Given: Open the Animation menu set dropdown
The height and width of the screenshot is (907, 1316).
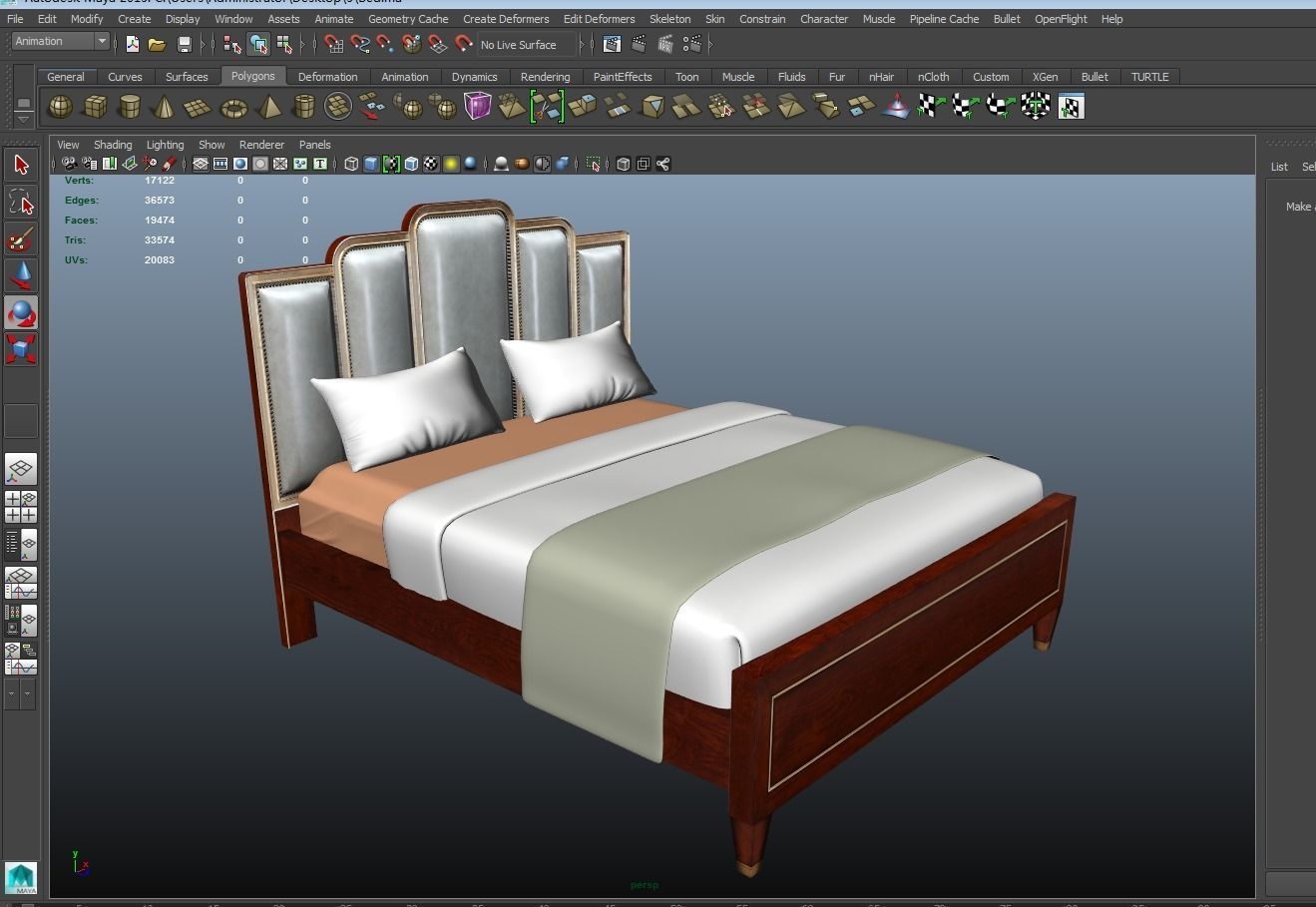Looking at the screenshot, I should coord(60,41).
